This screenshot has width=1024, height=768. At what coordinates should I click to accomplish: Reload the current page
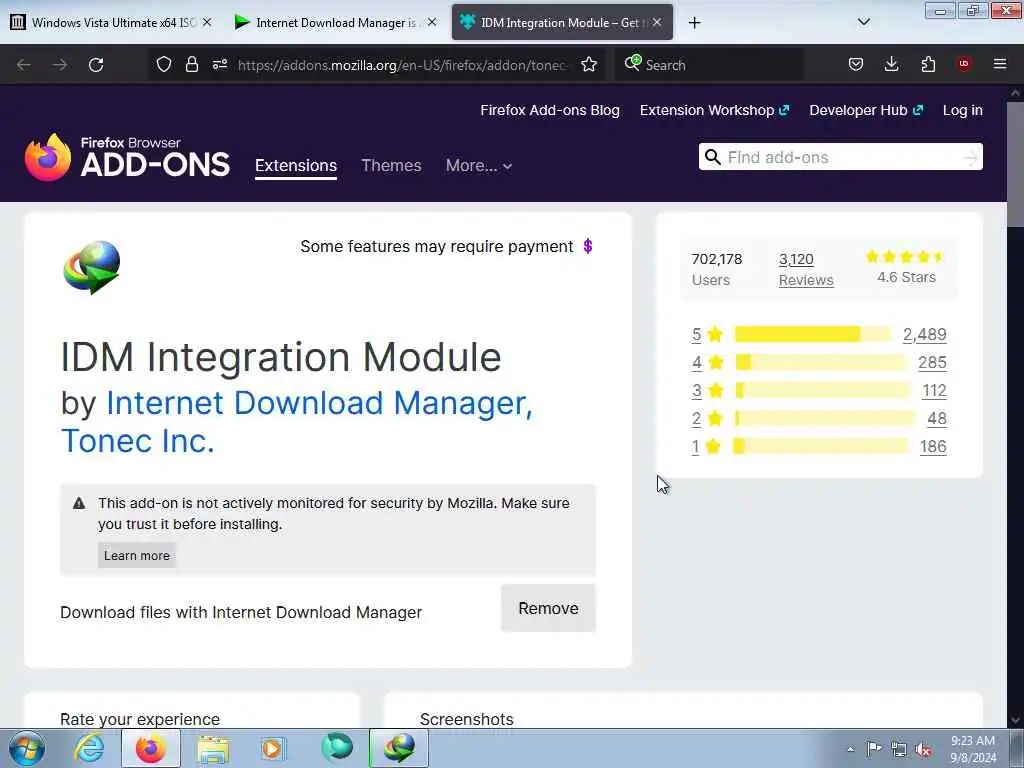tap(96, 65)
